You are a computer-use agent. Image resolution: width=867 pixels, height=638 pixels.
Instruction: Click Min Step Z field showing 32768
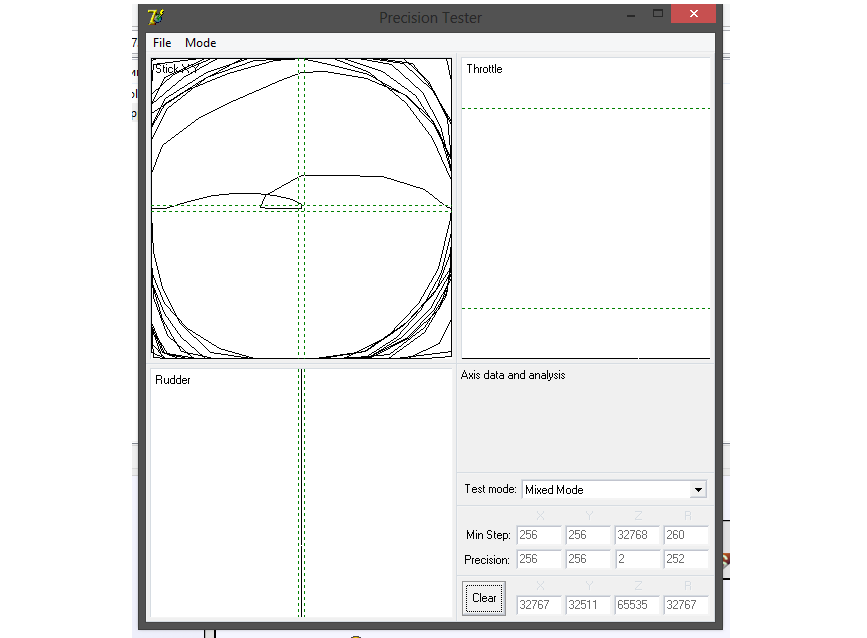[637, 536]
